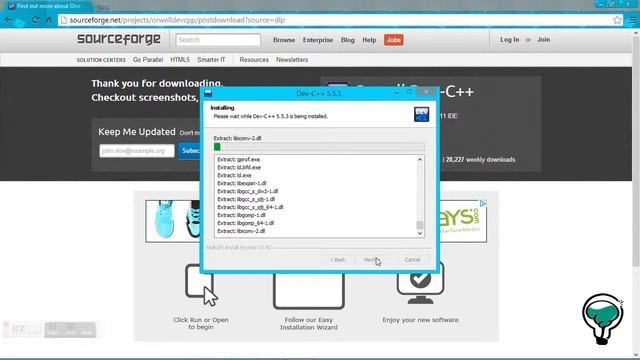640x360 pixels.
Task: Select the 'Extract: ld.bfd.exe' log line
Action: click(239, 167)
